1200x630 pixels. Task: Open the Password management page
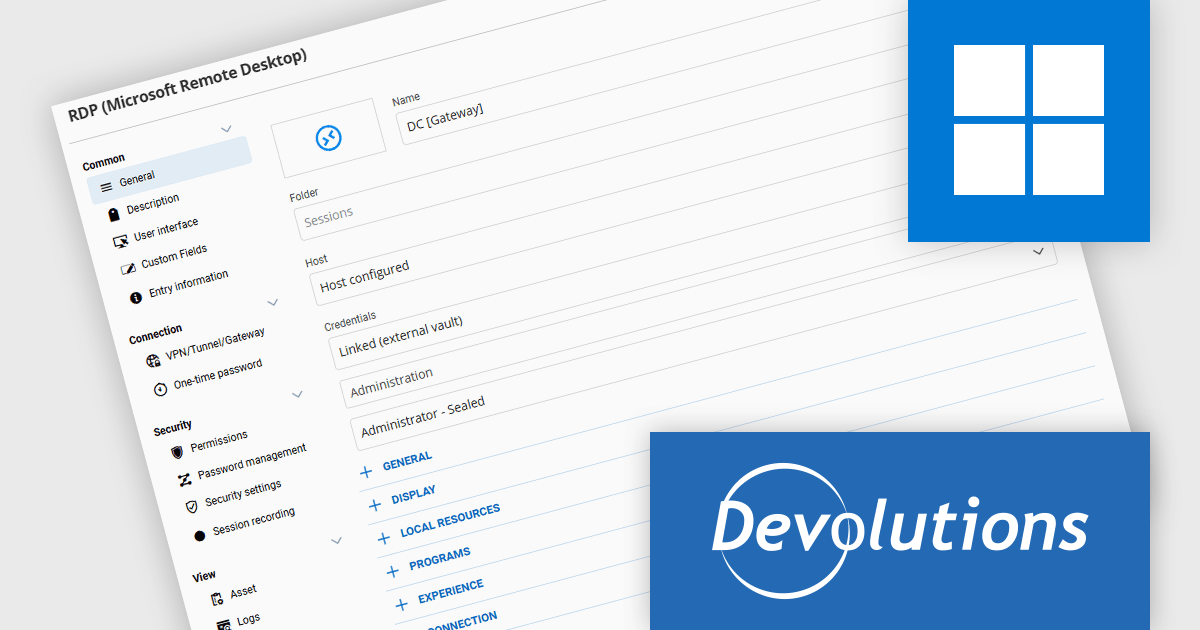[252, 463]
